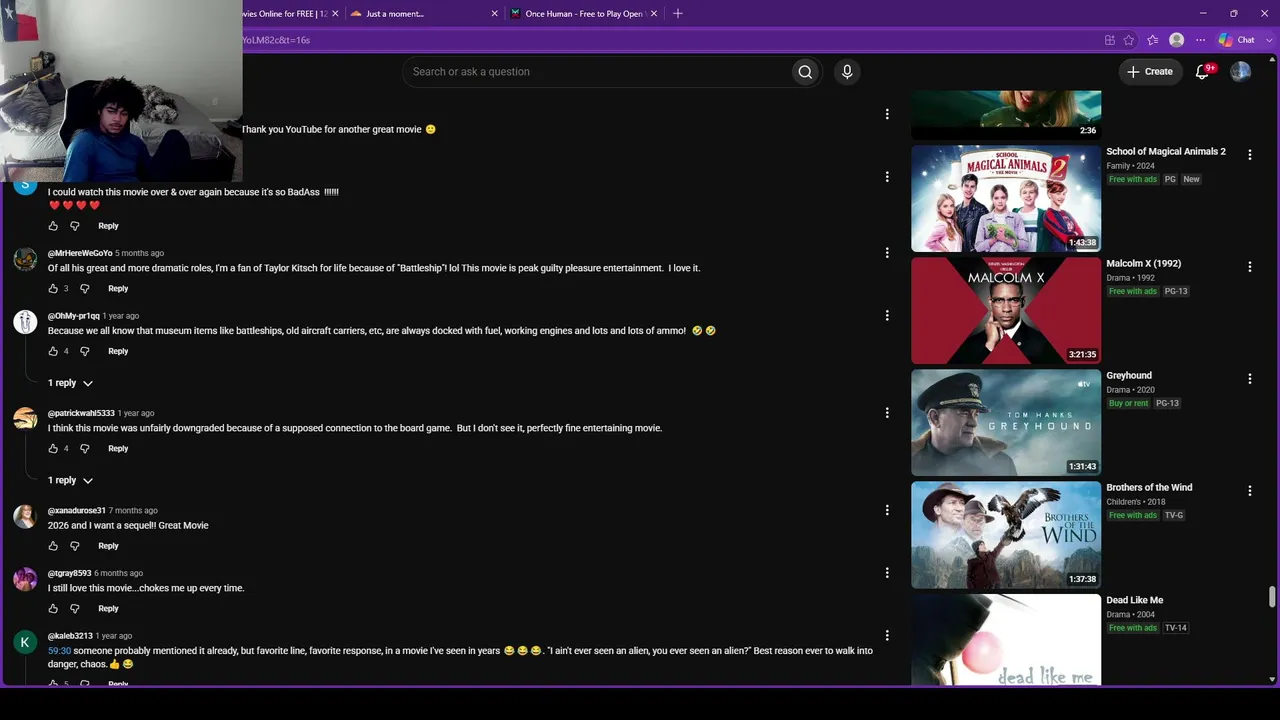
Task: Open options menu for @OhMy-pr1qq comment
Action: coord(887,316)
